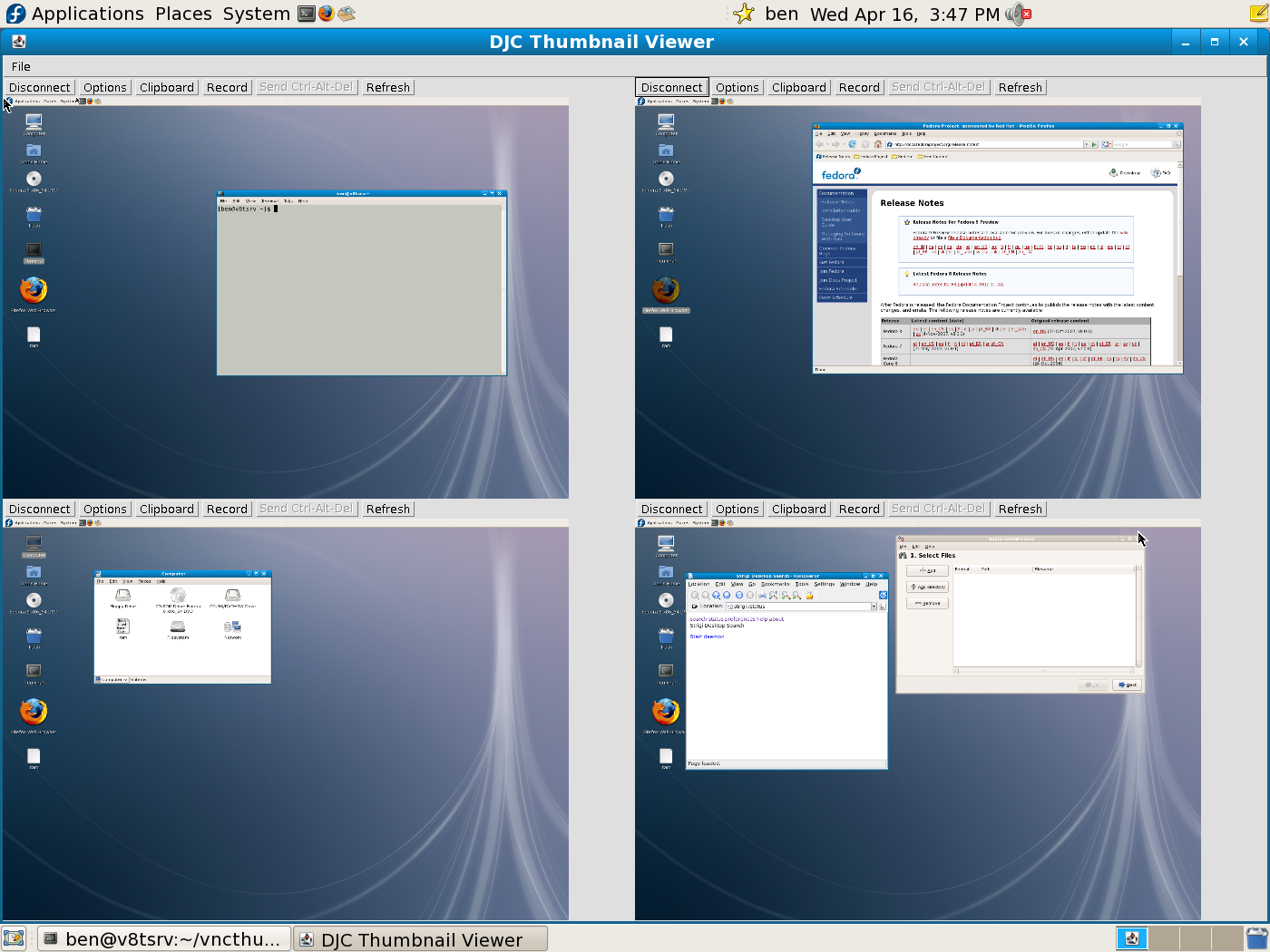Open Bookmarks menu in the Strigi Konqueror window
The width and height of the screenshot is (1270, 952).
tap(776, 584)
